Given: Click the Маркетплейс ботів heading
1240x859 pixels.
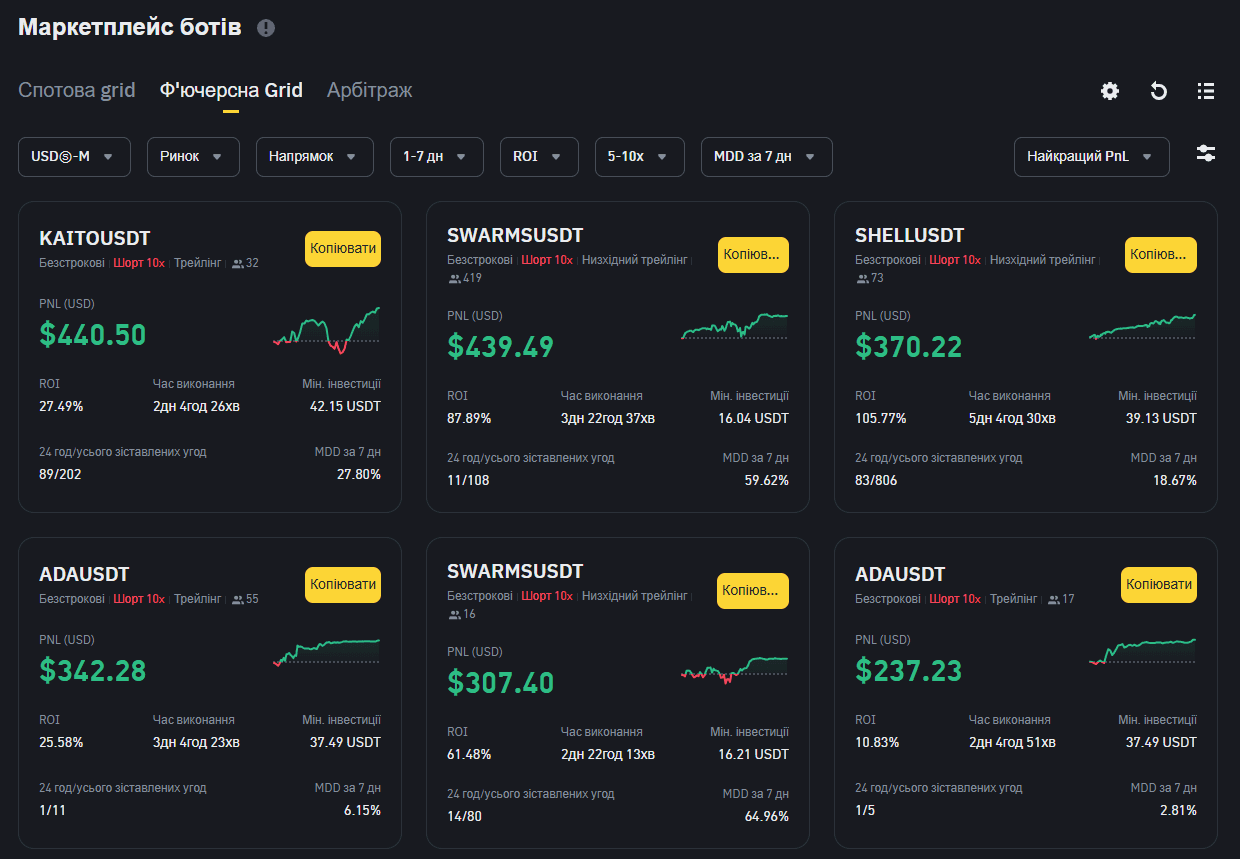Looking at the screenshot, I should click(x=130, y=27).
